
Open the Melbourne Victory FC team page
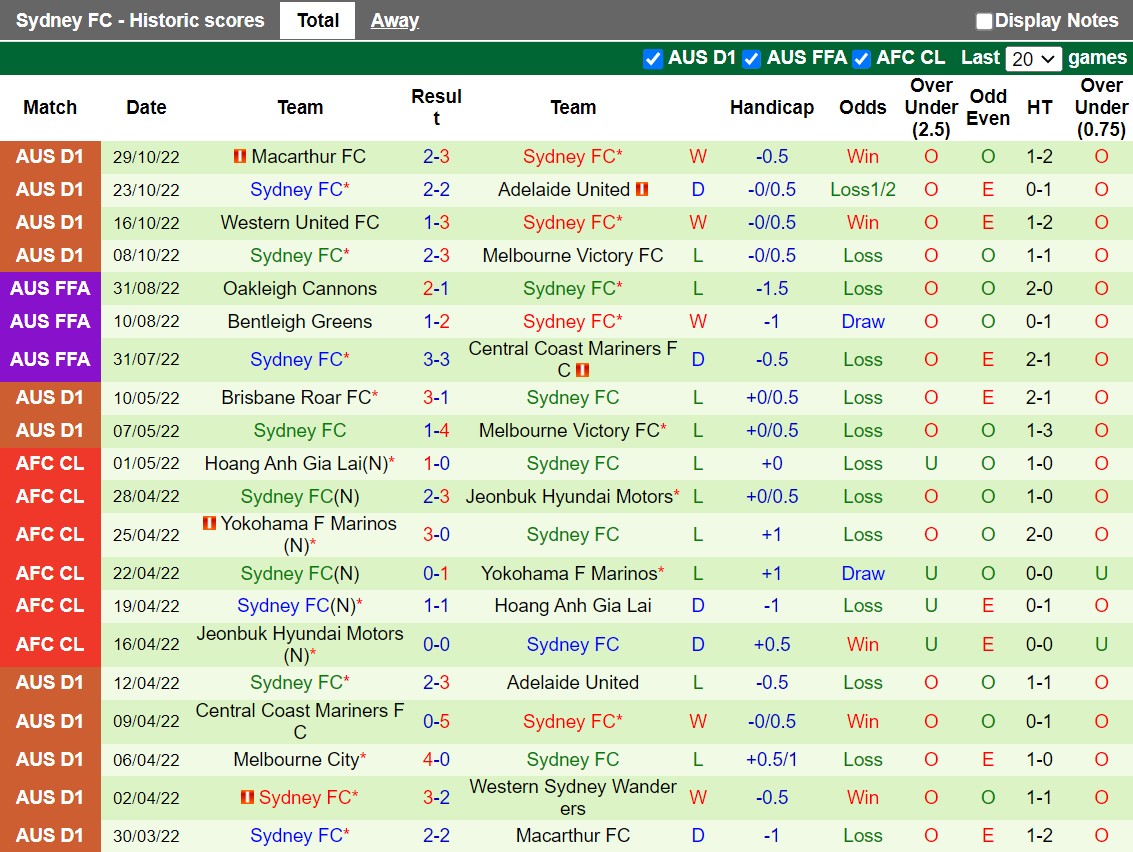click(573, 255)
